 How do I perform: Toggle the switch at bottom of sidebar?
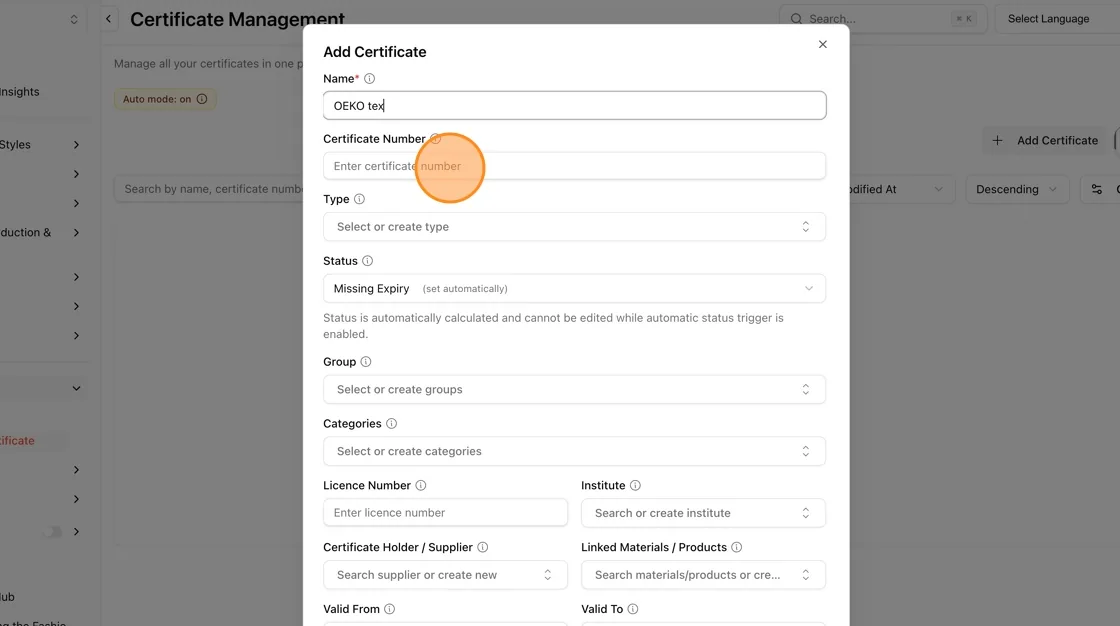(52, 532)
